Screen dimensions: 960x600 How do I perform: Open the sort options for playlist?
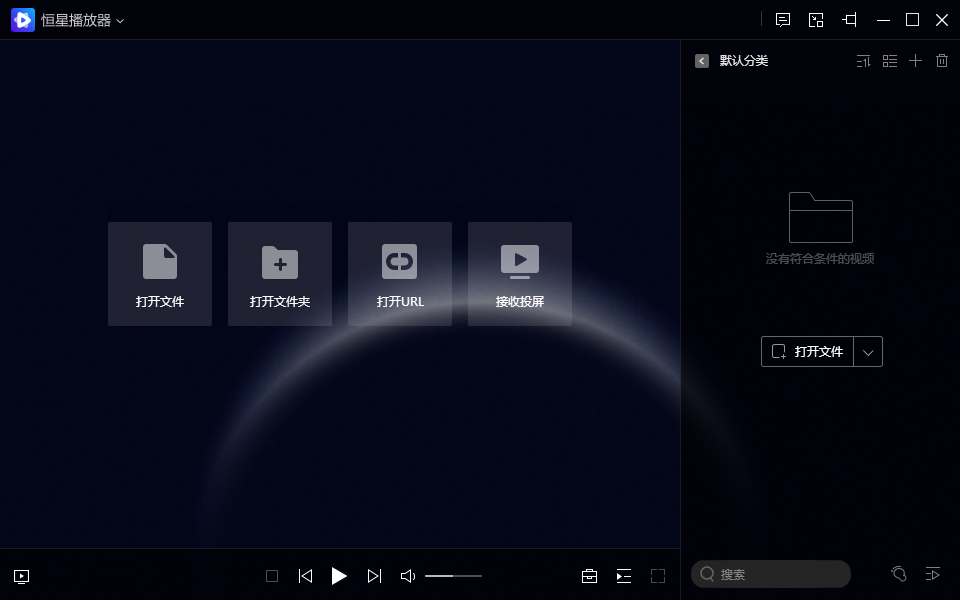864,61
